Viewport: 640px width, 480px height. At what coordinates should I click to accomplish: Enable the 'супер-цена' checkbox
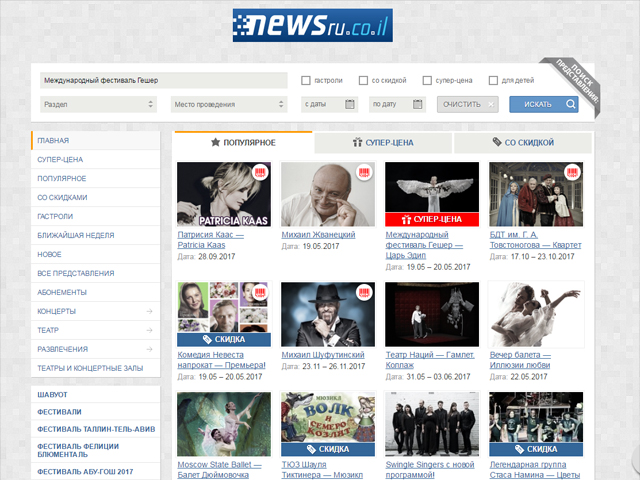(427, 80)
